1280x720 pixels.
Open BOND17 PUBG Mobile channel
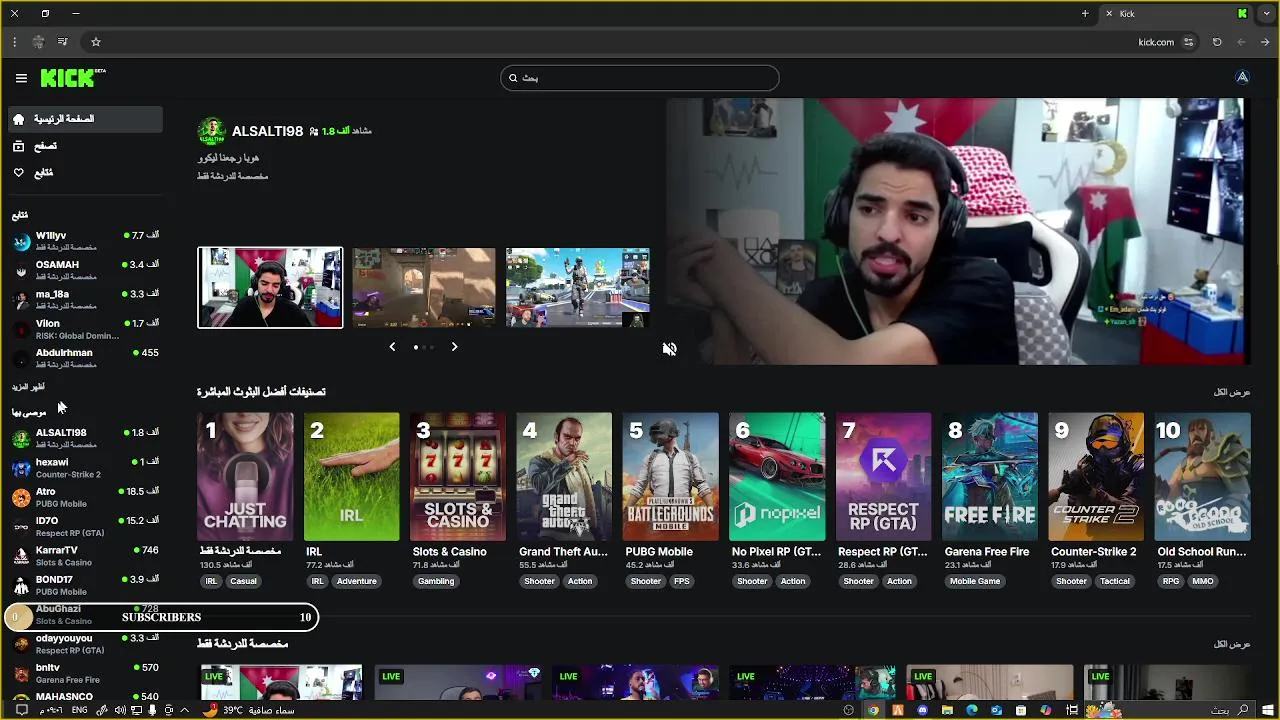tap(84, 585)
